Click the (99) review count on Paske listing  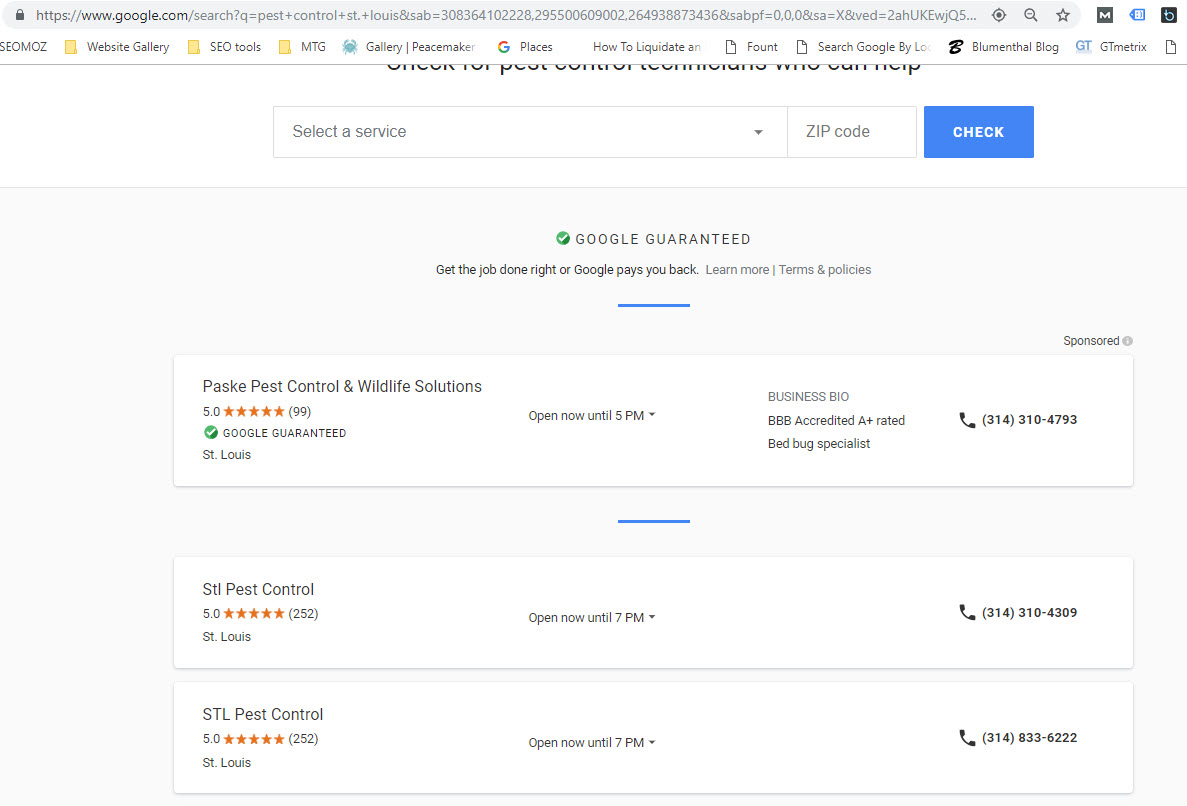coord(300,412)
